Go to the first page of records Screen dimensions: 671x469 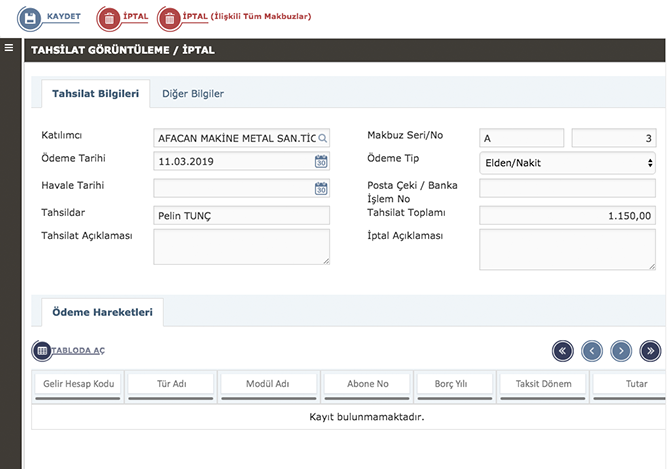(563, 350)
